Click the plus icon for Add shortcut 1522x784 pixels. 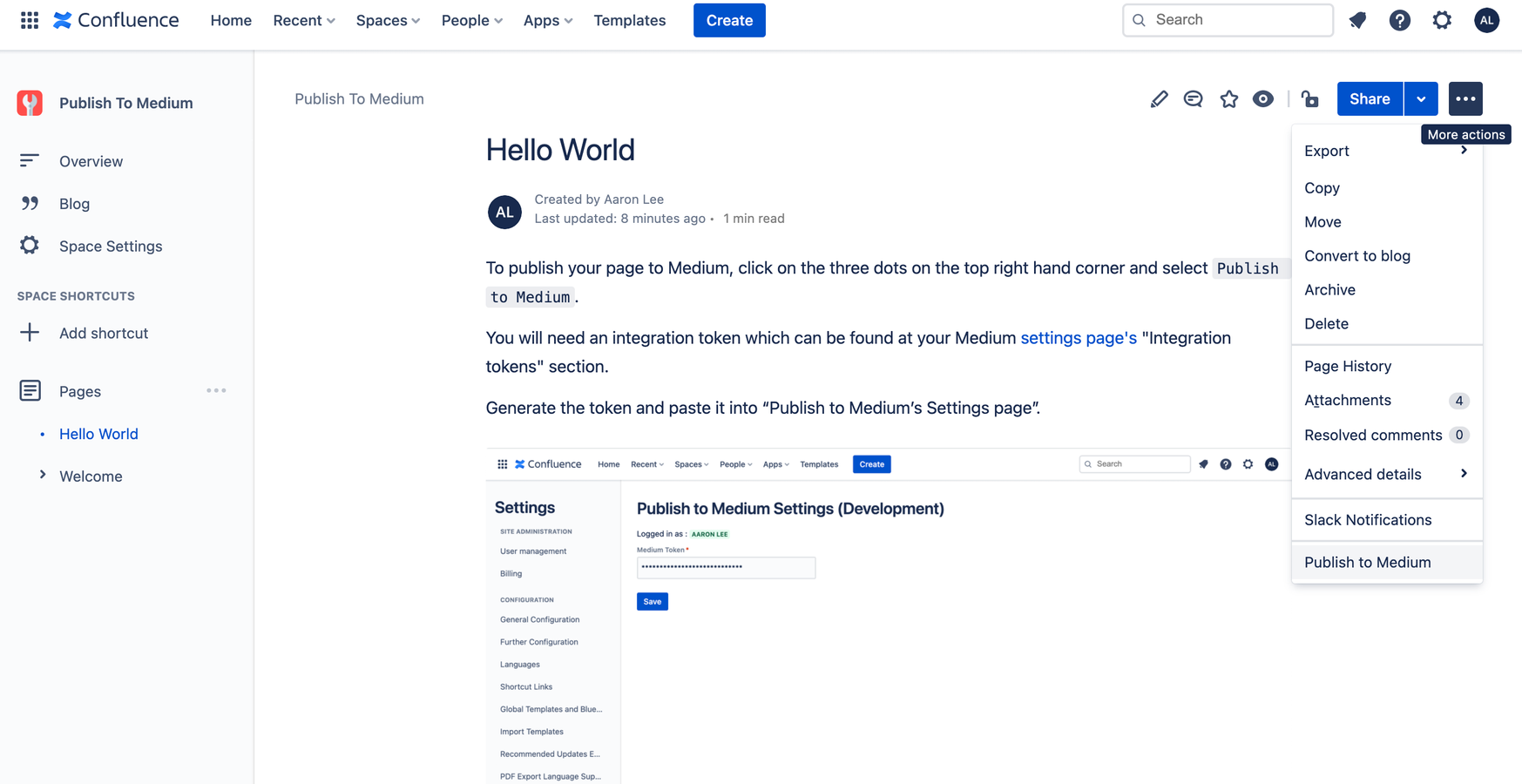coord(30,333)
